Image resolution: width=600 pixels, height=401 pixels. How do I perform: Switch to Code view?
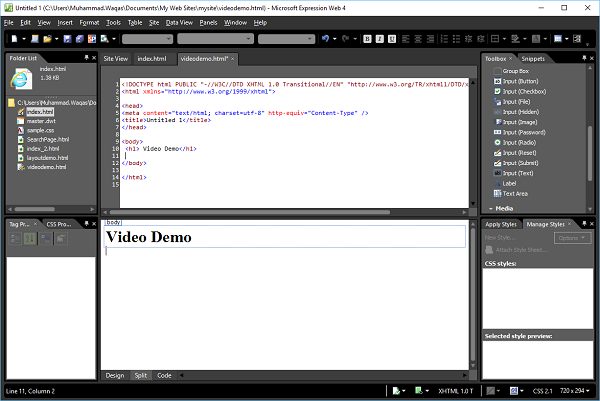click(x=164, y=375)
